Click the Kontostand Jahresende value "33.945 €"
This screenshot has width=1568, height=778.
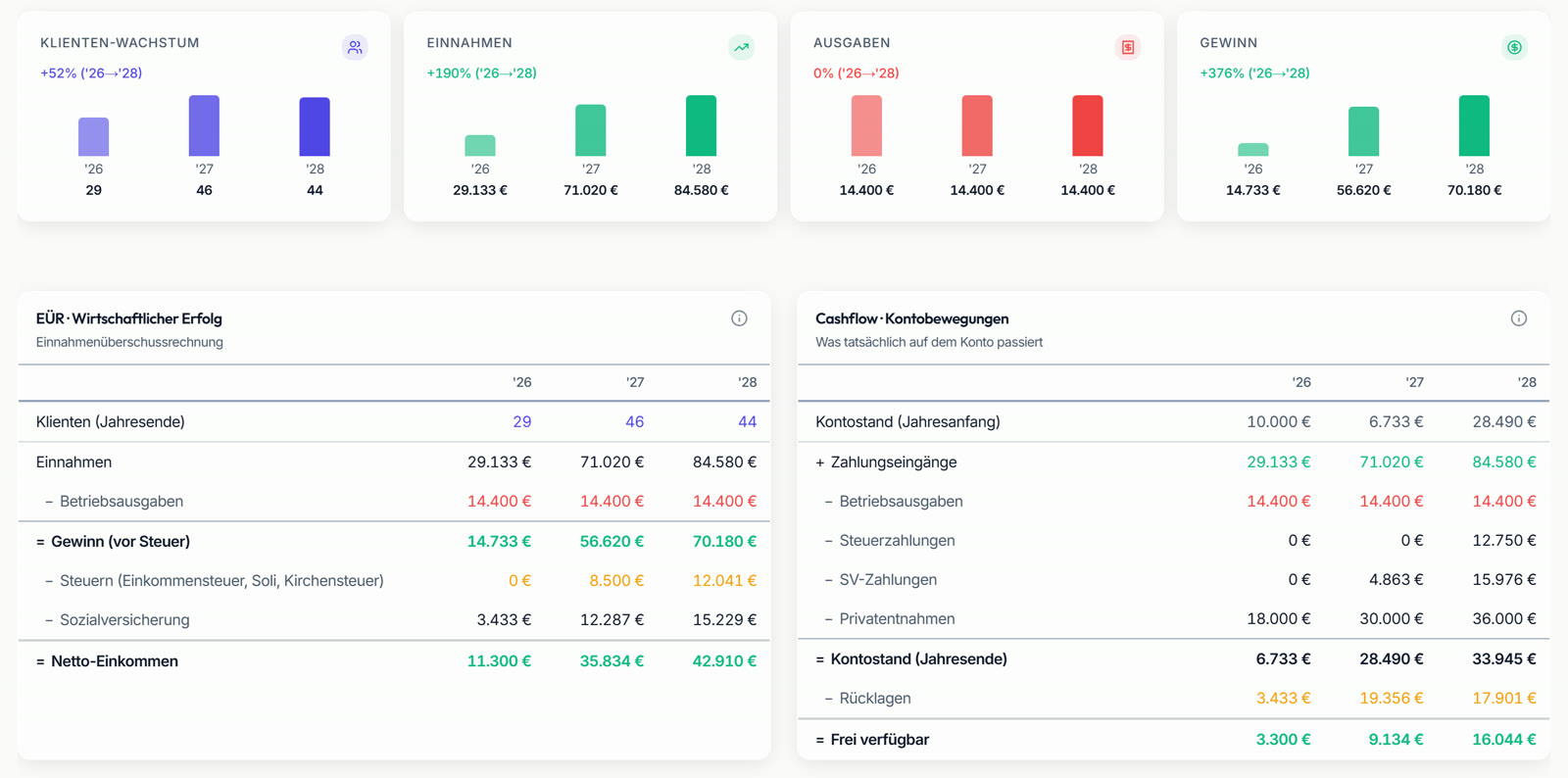click(x=1503, y=659)
